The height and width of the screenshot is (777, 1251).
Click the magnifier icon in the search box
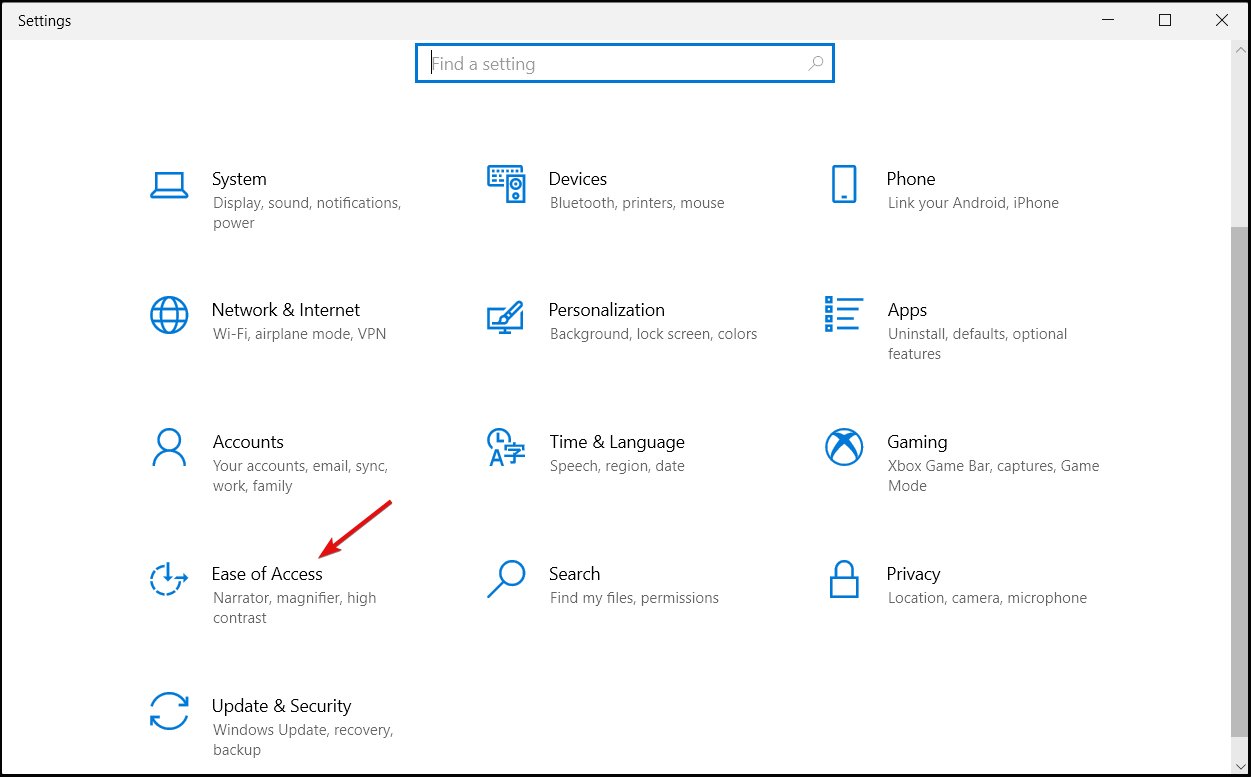coord(816,63)
